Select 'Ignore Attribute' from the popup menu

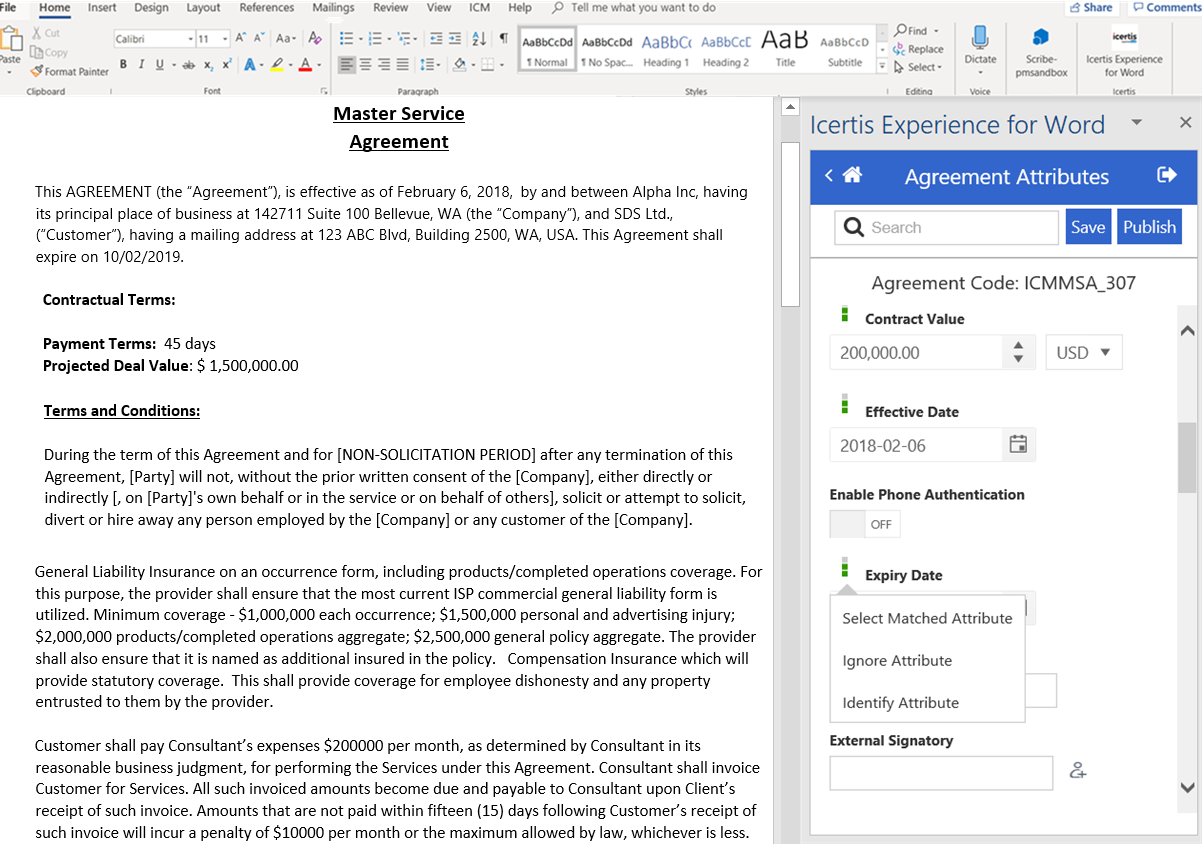point(897,660)
